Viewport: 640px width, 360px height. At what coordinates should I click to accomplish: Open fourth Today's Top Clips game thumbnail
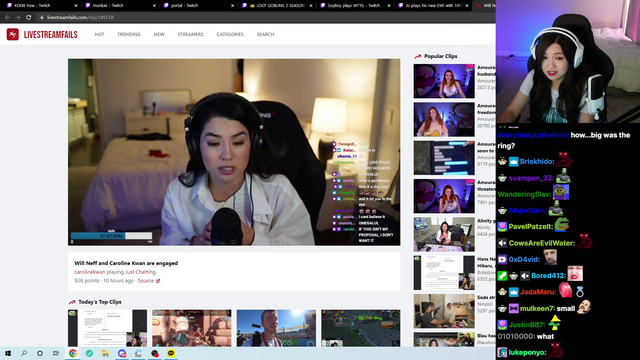[361, 328]
